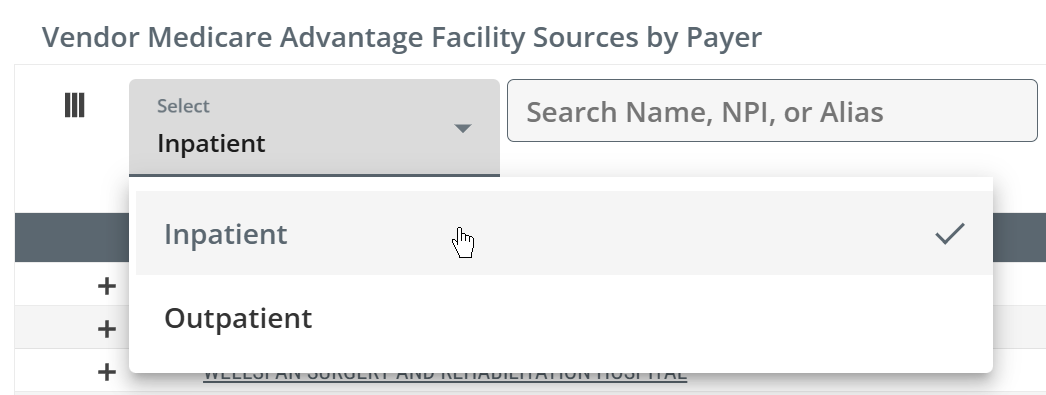Expand the first table row plus icon

pos(107,286)
